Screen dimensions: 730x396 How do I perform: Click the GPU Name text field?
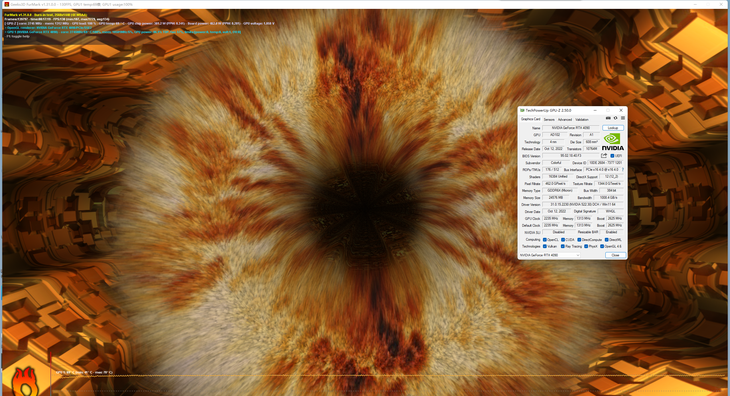[571, 128]
